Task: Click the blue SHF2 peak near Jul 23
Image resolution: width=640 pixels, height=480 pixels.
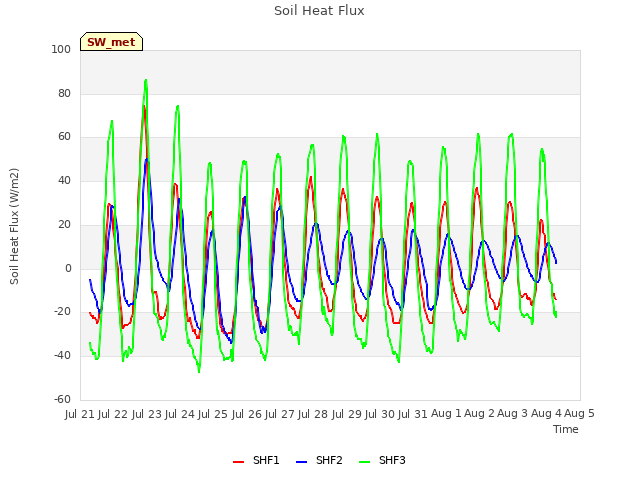Action: (x=146, y=160)
